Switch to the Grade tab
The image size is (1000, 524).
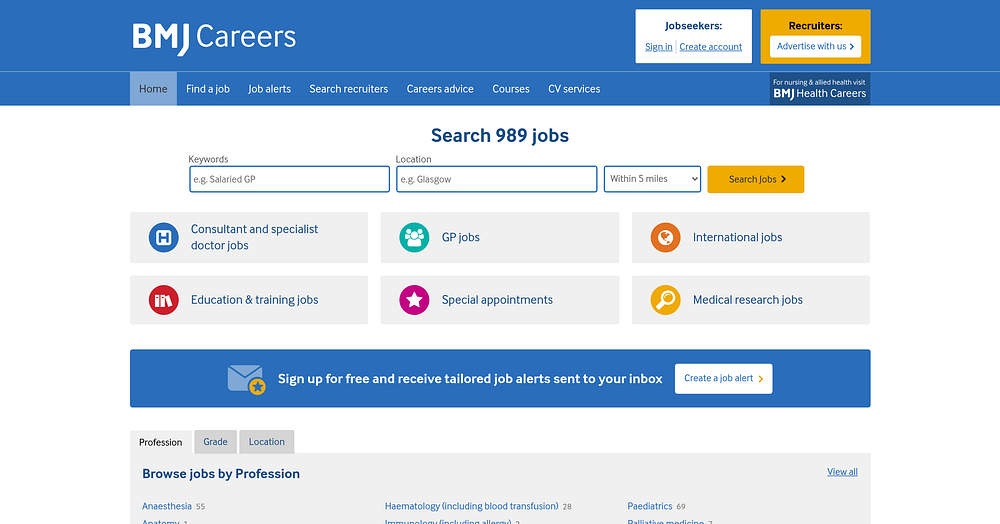click(216, 442)
